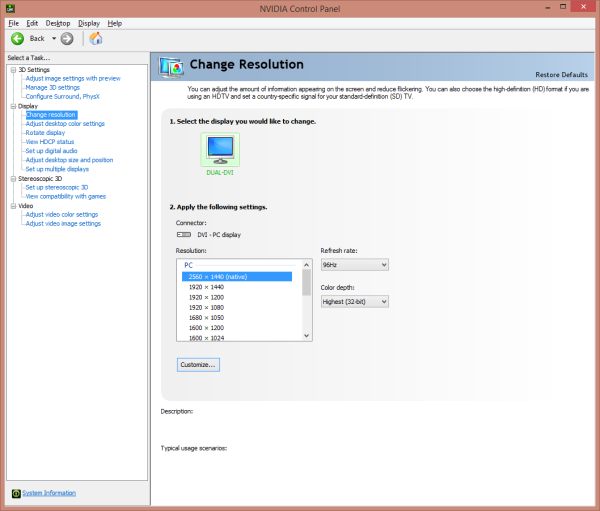Open the Desktop menu
The height and width of the screenshot is (511, 600).
[58, 23]
